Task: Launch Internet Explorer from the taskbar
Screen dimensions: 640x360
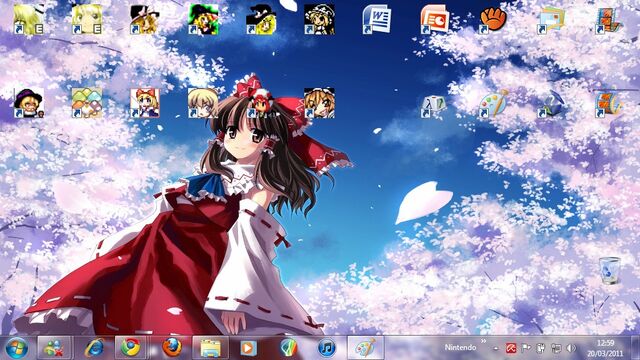Action: tap(94, 348)
